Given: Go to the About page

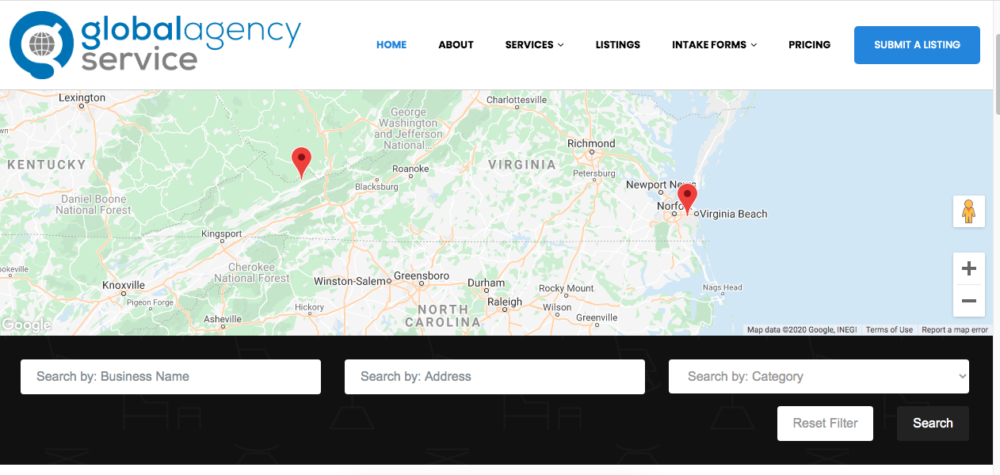Looking at the screenshot, I should 456,45.
